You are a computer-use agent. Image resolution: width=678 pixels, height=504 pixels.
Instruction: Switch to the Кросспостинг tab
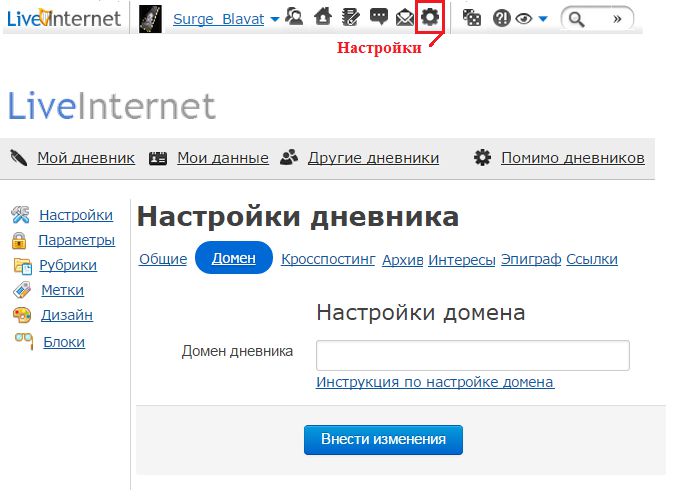point(328,259)
